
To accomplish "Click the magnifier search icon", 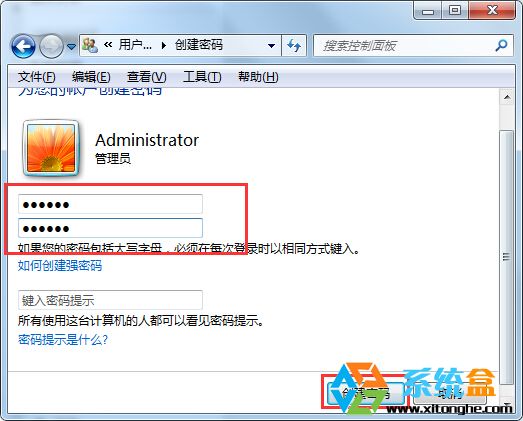I will (x=501, y=45).
